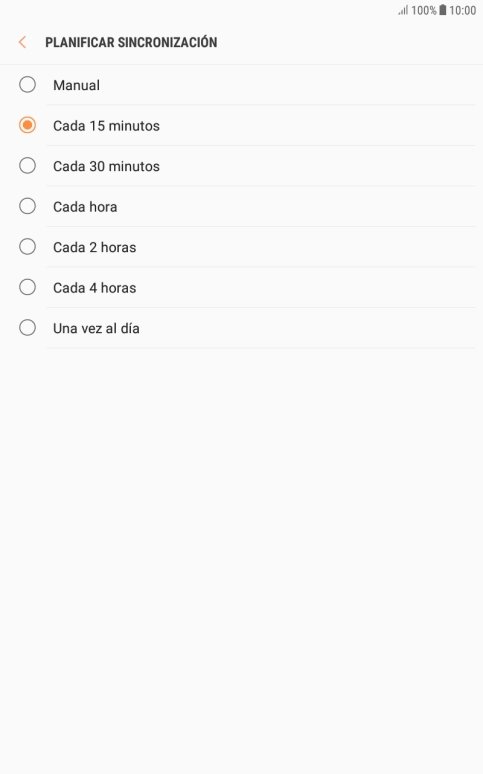Tap the battery icon in status bar
The image size is (483, 774).
pyautogui.click(x=443, y=10)
